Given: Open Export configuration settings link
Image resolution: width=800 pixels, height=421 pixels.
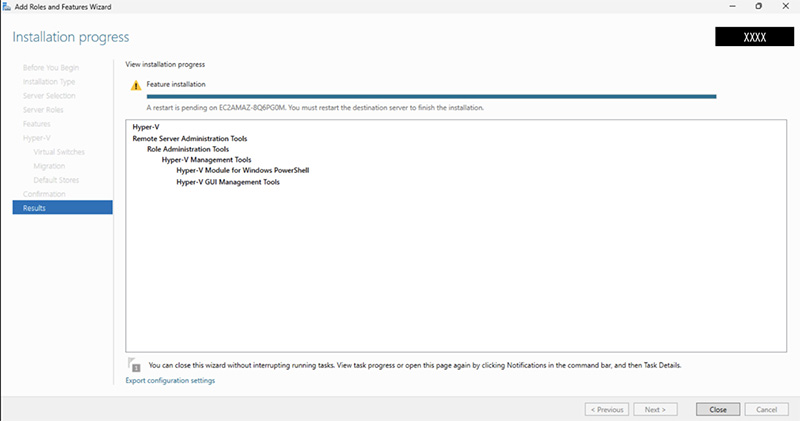Looking at the screenshot, I should (x=170, y=381).
